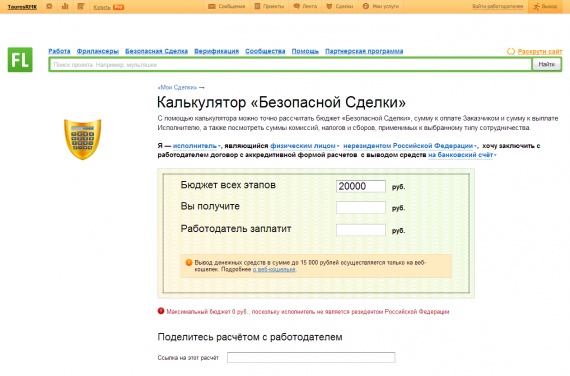Go to the Фрилансеры section

click(98, 51)
